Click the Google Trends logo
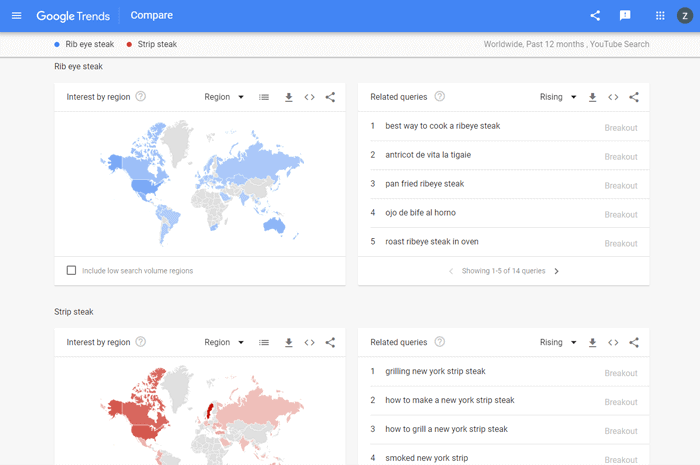The height and width of the screenshot is (465, 700). pyautogui.click(x=75, y=16)
